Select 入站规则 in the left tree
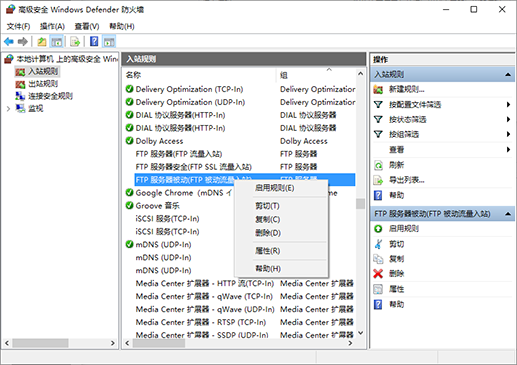The image size is (517, 365). point(43,71)
